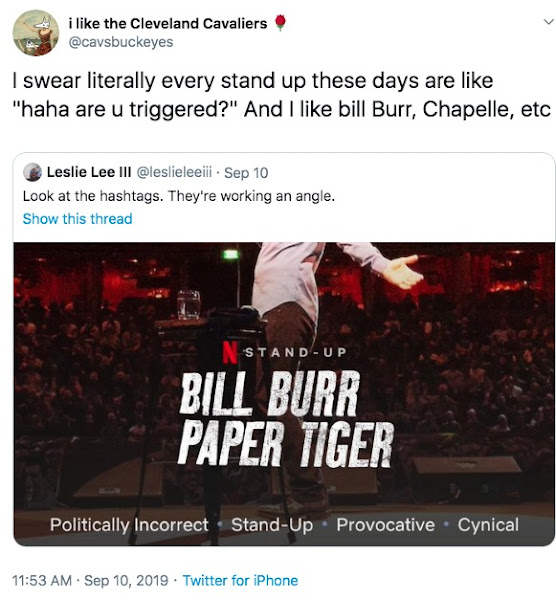Viewport: 556px width, 600px height.
Task: Open 'i like the Cleveland Cavaliers' profile name
Action: (x=168, y=24)
